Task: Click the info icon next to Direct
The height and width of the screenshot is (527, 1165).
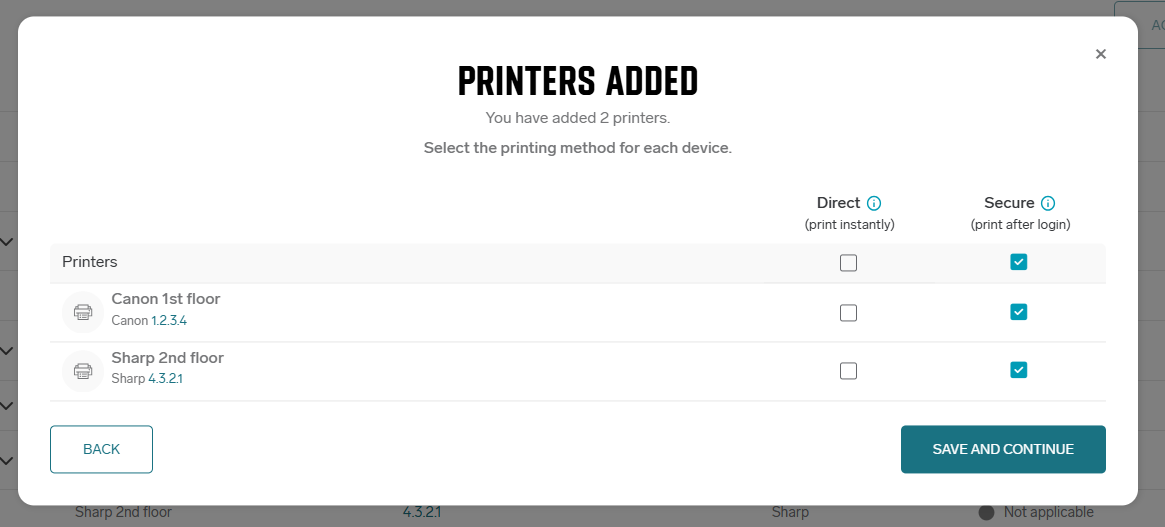Action: click(x=874, y=203)
